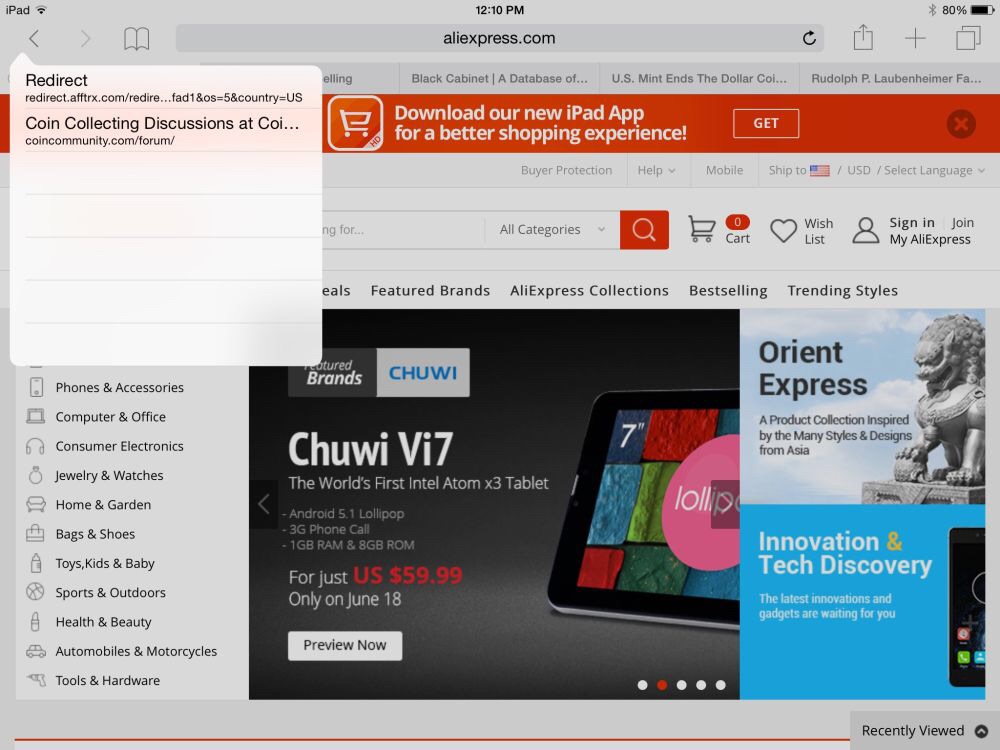Show all open tabs overview icon
Viewport: 1000px width, 750px height.
968,38
